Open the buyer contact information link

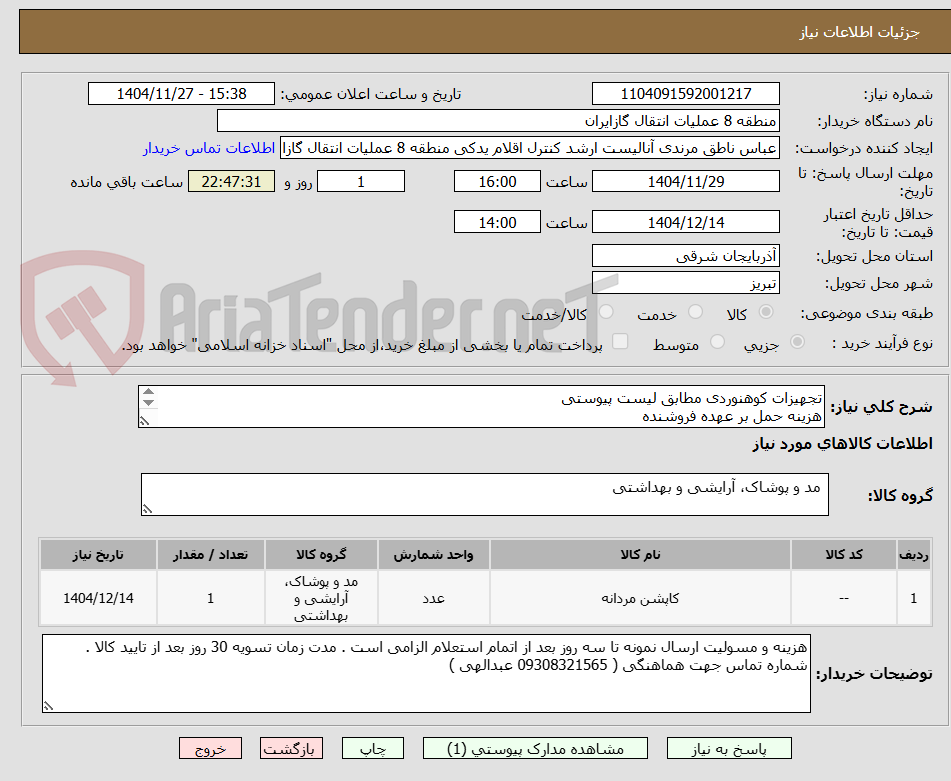[x=209, y=149]
